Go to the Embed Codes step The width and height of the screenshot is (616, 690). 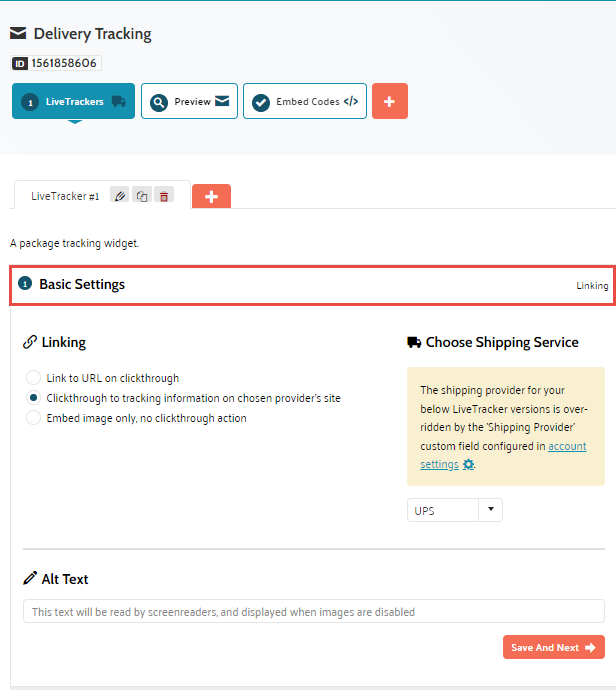pos(304,101)
